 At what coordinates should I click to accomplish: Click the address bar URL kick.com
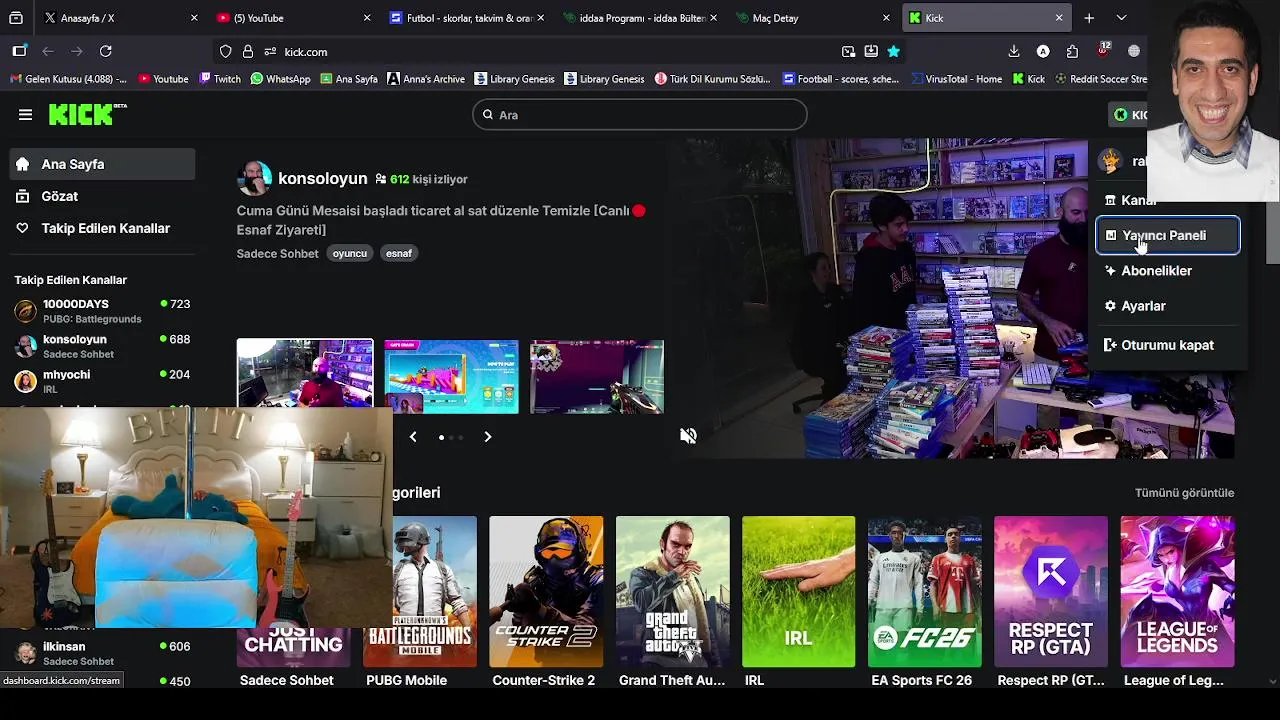pos(306,52)
